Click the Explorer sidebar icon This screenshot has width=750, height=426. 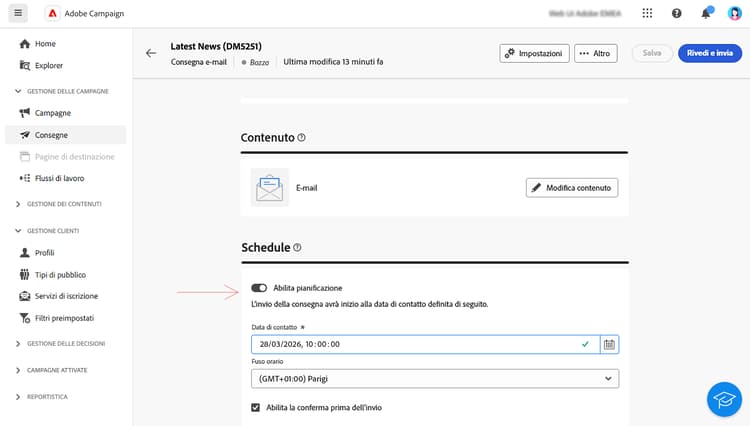pos(25,66)
